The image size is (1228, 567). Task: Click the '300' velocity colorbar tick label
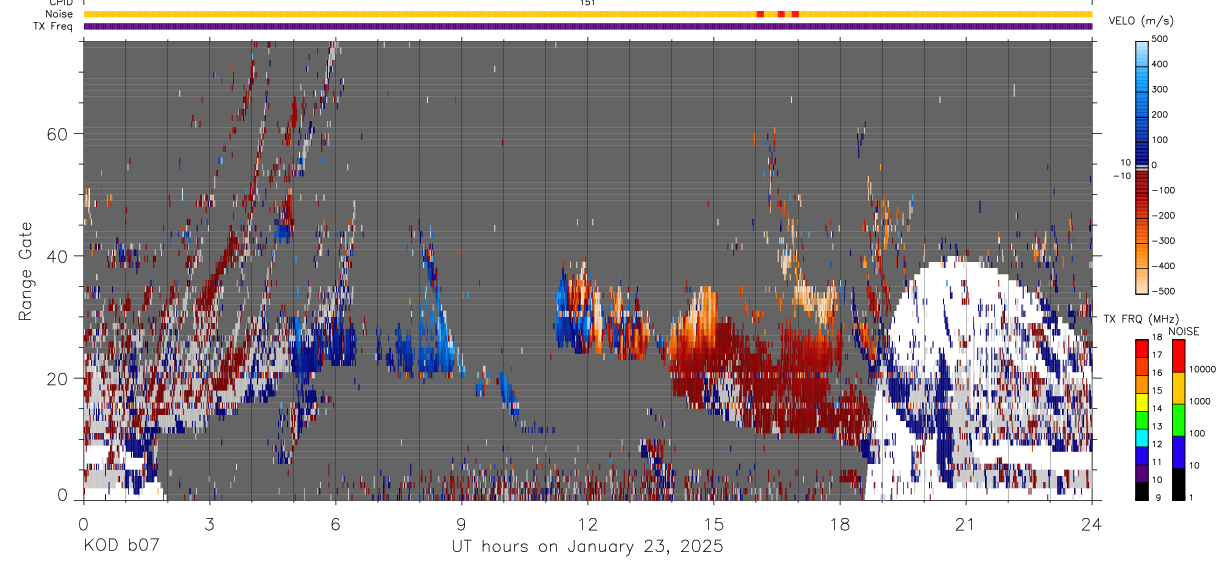[x=1160, y=89]
